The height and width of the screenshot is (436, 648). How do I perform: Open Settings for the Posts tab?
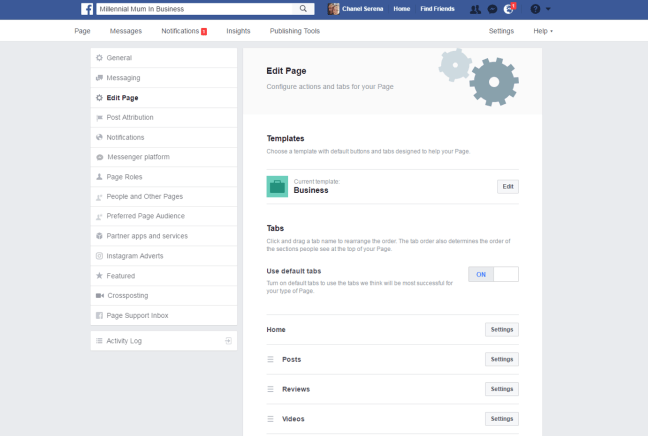point(502,360)
